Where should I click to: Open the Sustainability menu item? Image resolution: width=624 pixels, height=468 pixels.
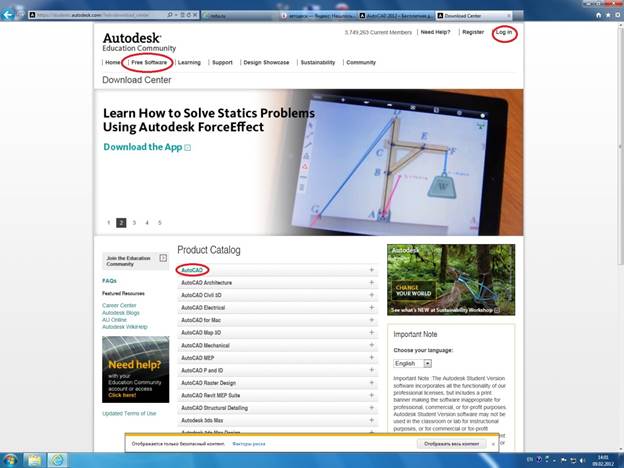318,62
